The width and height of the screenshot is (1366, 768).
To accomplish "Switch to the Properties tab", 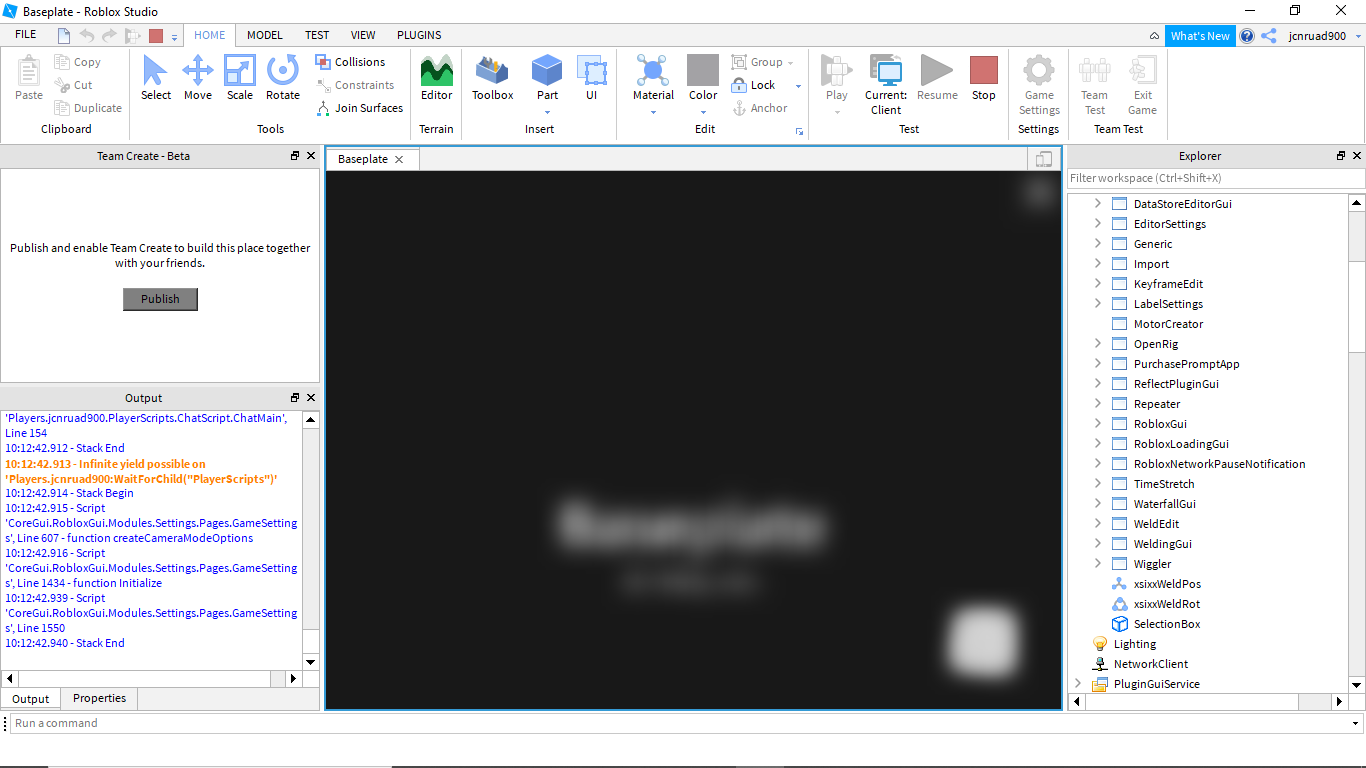I will 99,698.
